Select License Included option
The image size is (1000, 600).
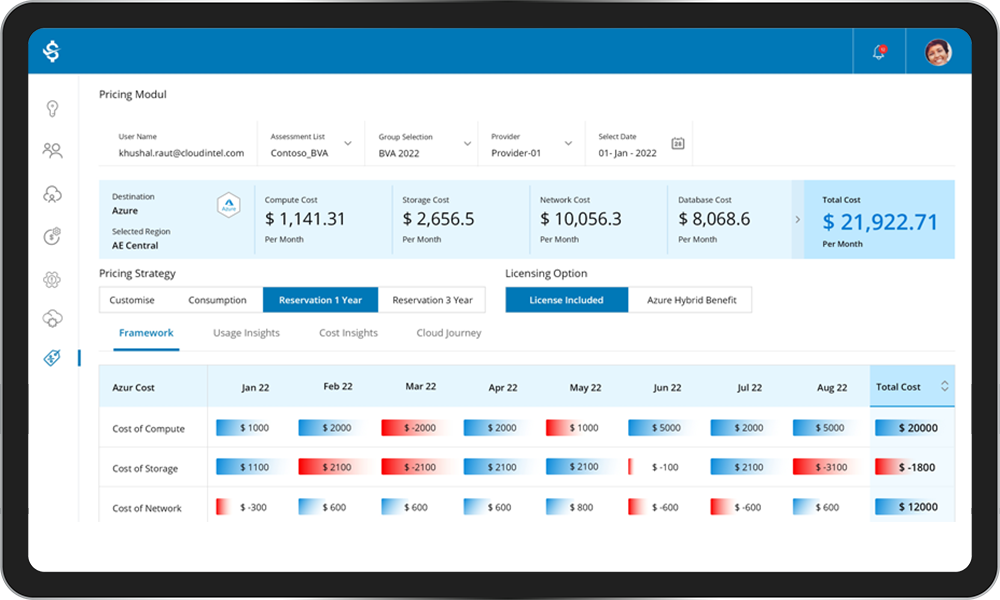click(566, 300)
